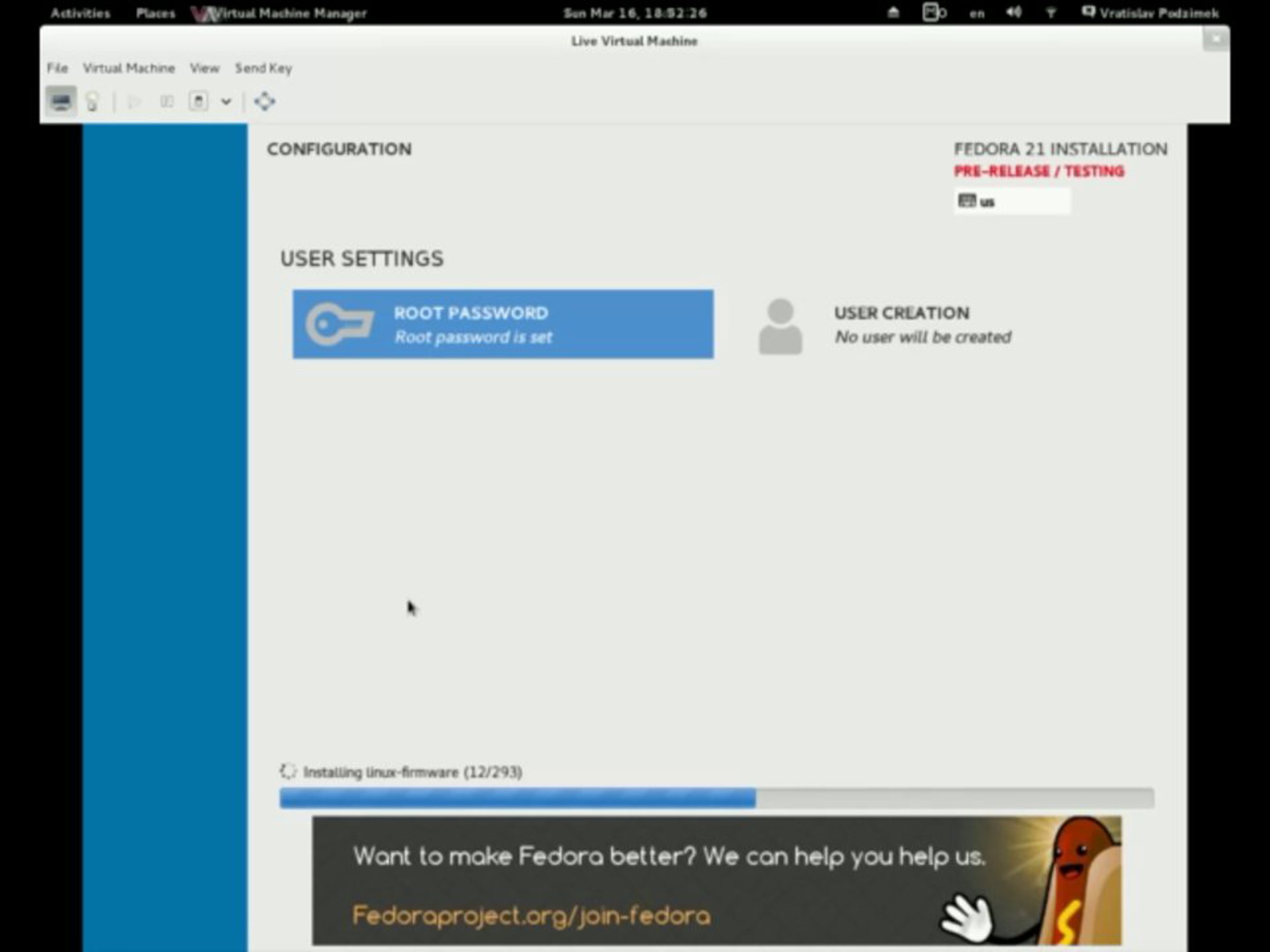This screenshot has width=1270, height=952.
Task: Open virtual hardware details (lightbulb icon)
Action: coord(93,102)
